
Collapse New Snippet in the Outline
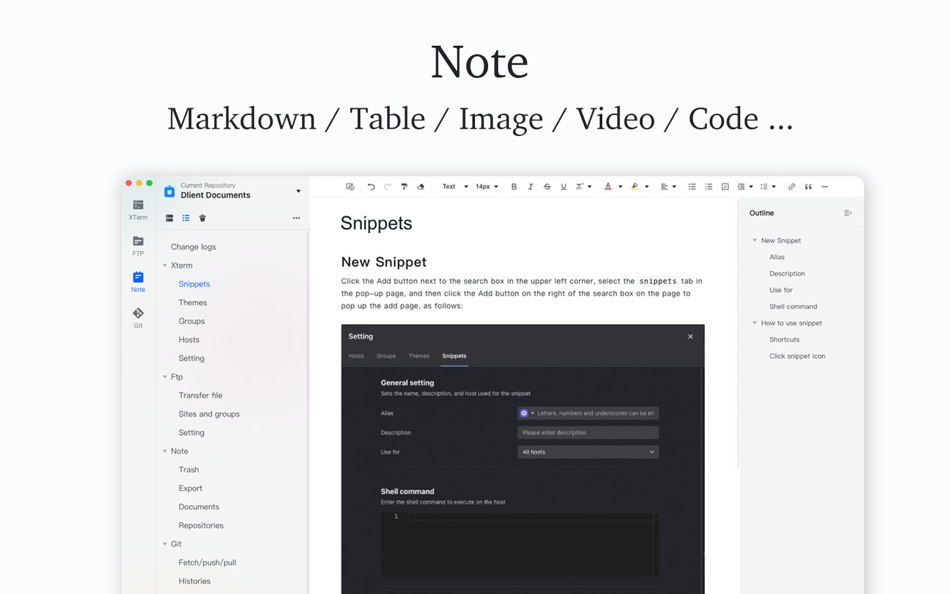754,241
